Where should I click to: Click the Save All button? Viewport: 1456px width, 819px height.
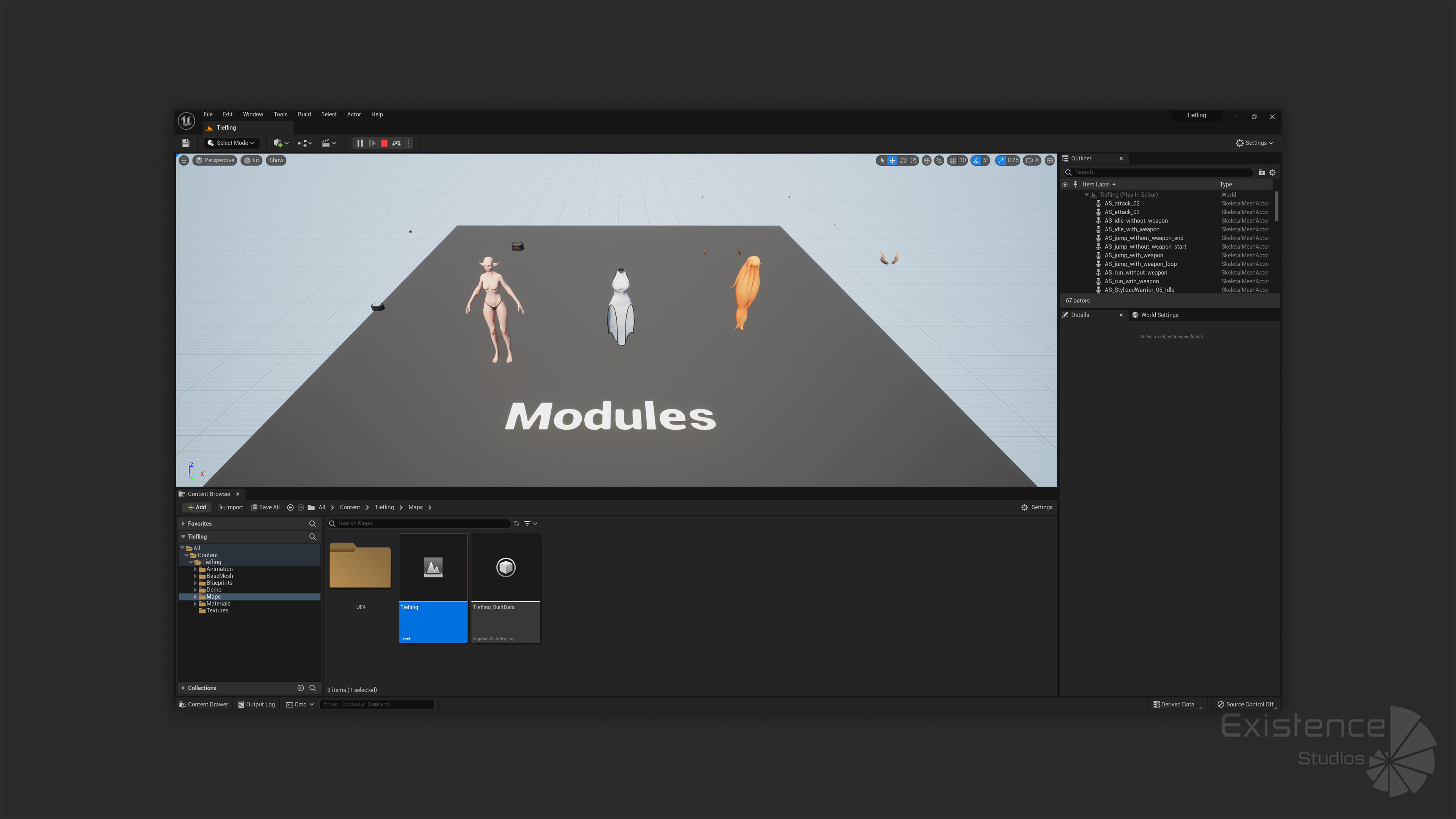(x=266, y=507)
